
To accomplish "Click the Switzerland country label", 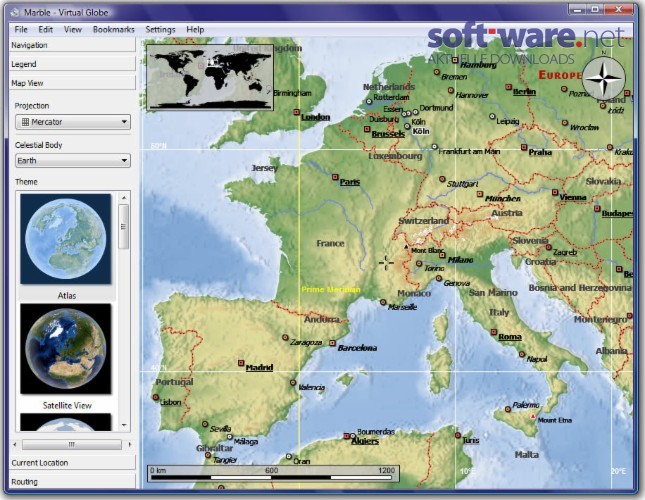I will coord(424,221).
